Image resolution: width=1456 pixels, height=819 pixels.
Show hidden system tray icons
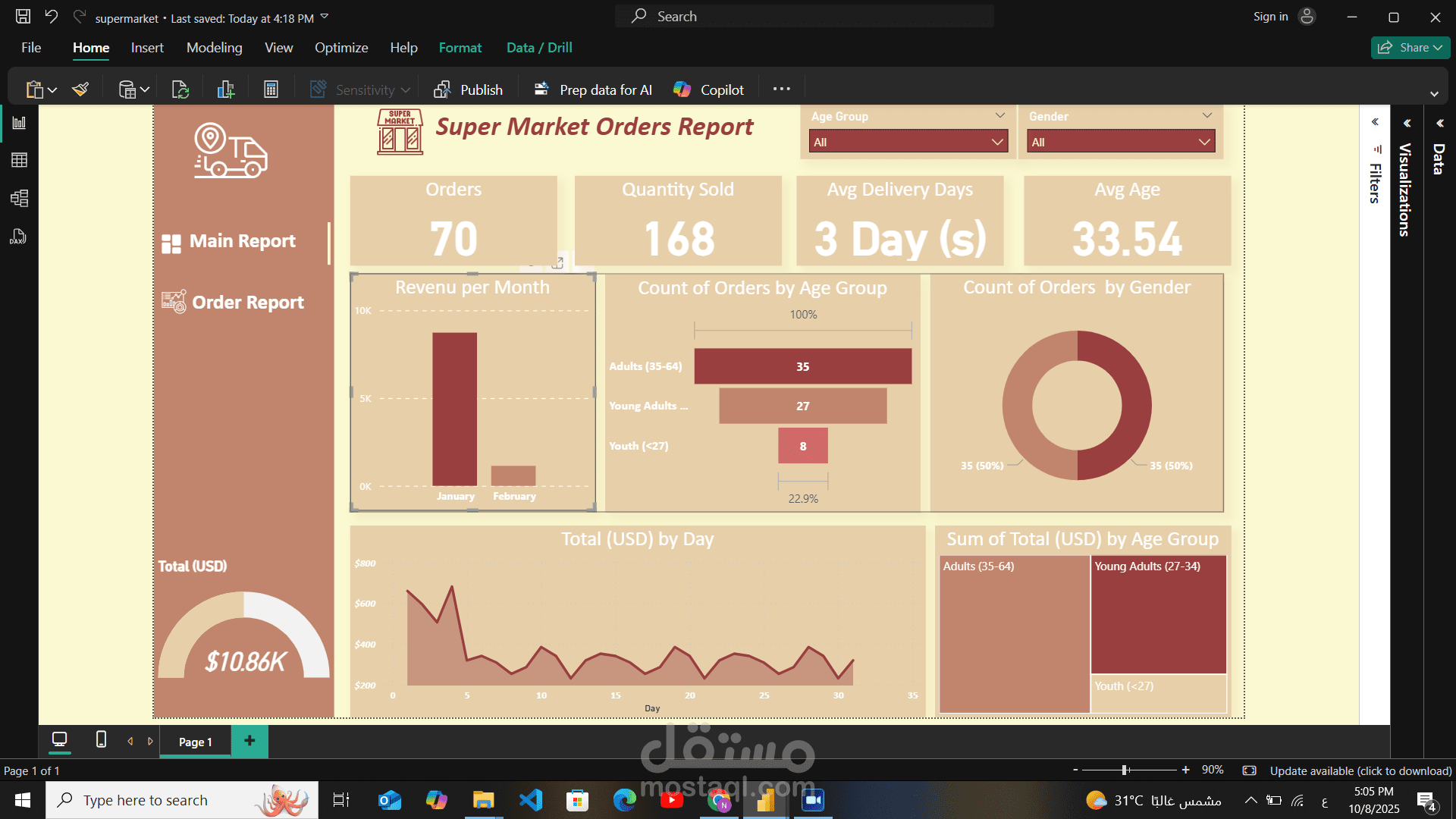coord(1251,800)
